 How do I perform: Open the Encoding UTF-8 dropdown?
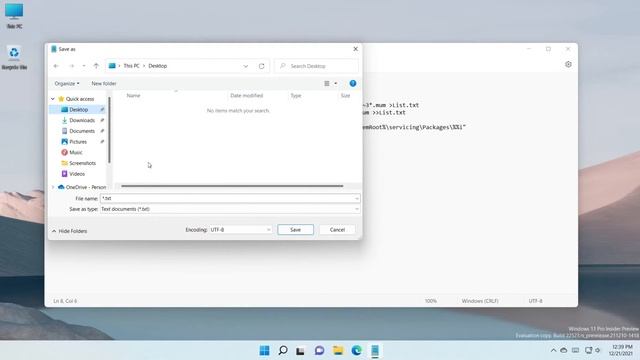coord(240,230)
